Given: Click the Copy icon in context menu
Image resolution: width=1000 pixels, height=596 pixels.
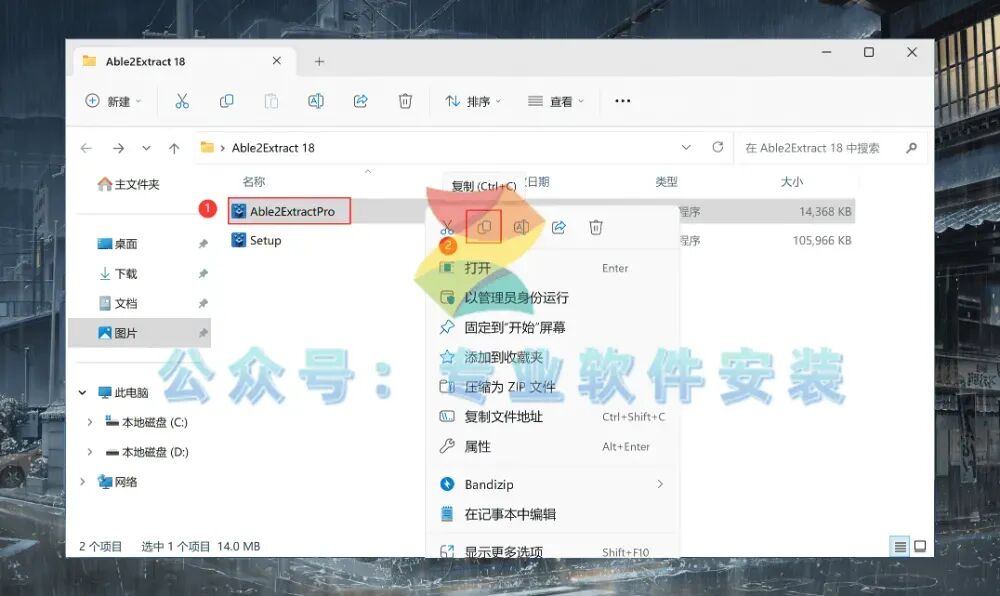Looking at the screenshot, I should click(x=484, y=227).
